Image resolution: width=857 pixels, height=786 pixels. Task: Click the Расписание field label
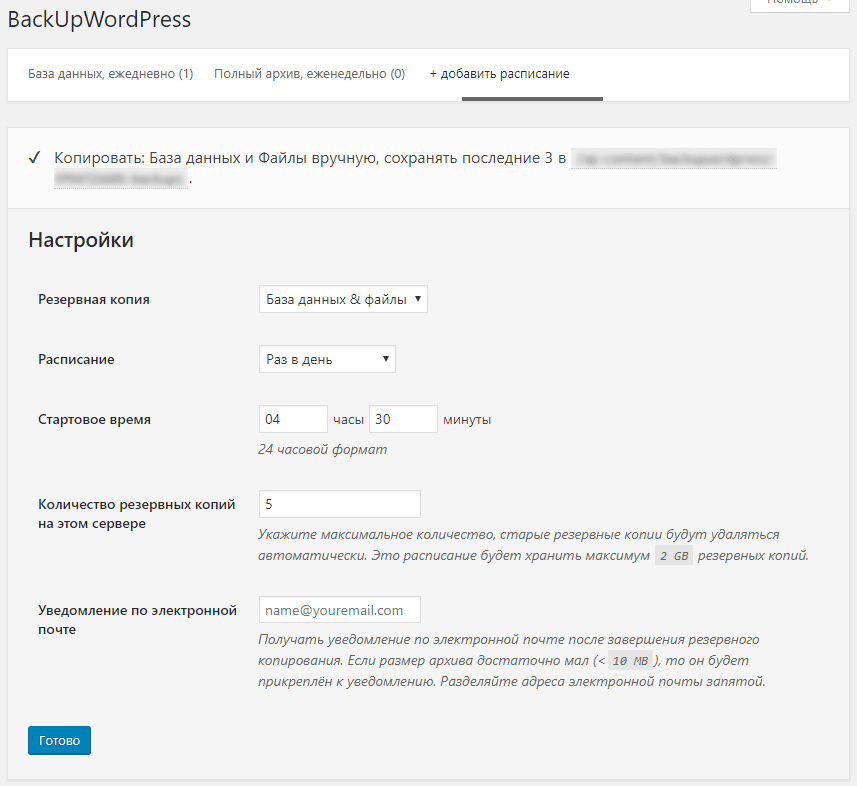(76, 359)
